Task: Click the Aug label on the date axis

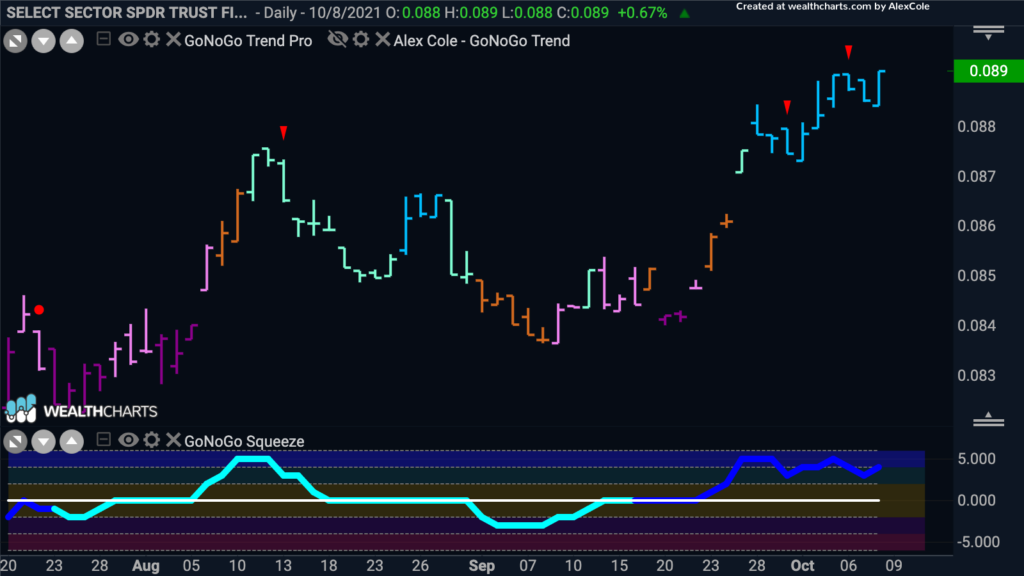Action: pyautogui.click(x=145, y=566)
